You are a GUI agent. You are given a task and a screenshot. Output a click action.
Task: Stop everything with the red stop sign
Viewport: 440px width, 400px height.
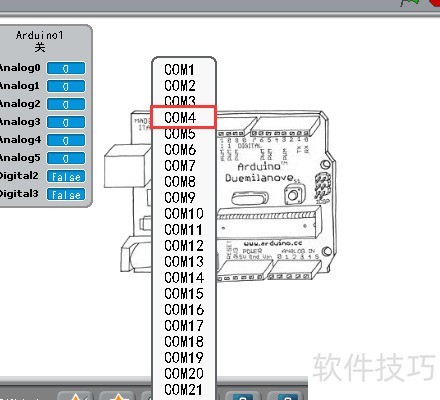pos(435,2)
